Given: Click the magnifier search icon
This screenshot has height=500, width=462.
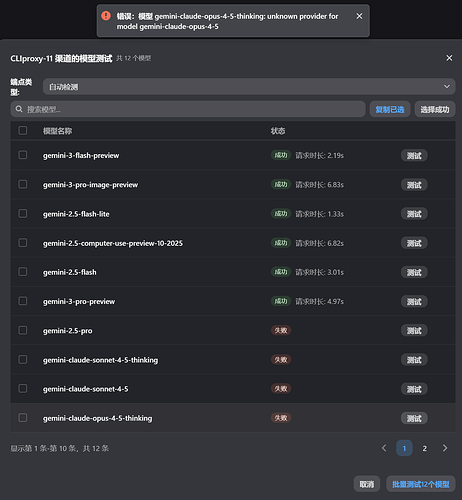Looking at the screenshot, I should point(19,109).
